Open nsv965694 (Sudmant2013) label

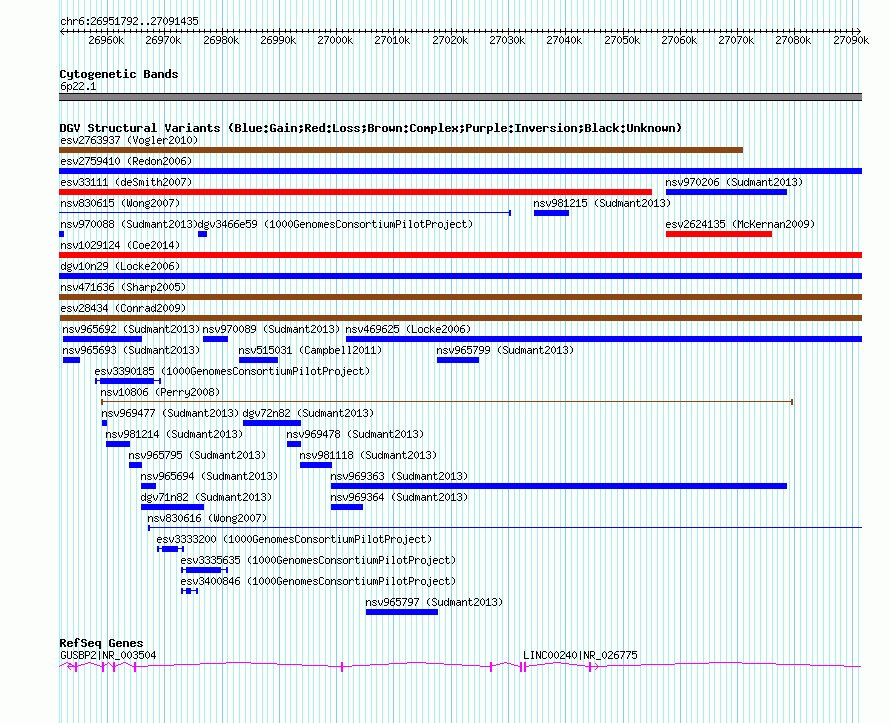click(x=209, y=476)
